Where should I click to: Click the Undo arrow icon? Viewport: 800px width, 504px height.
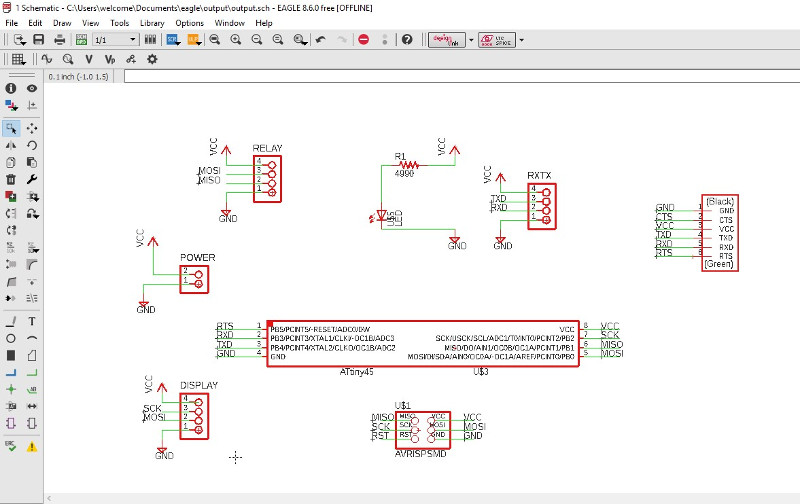pos(321,40)
